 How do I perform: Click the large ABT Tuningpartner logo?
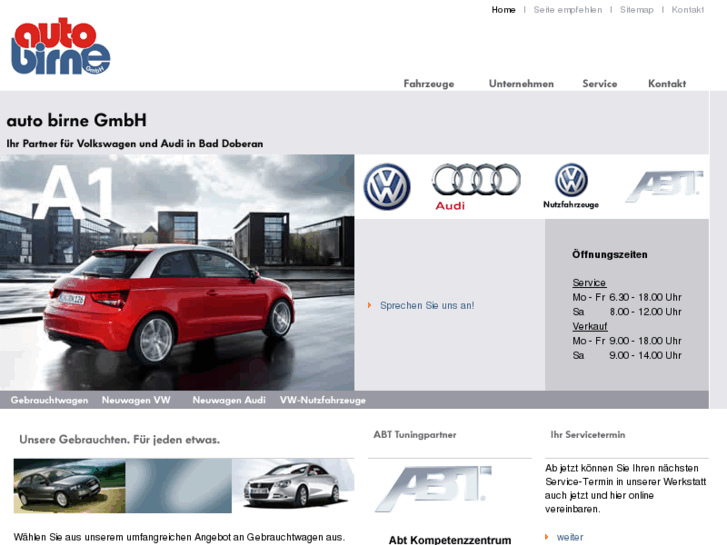click(x=433, y=489)
